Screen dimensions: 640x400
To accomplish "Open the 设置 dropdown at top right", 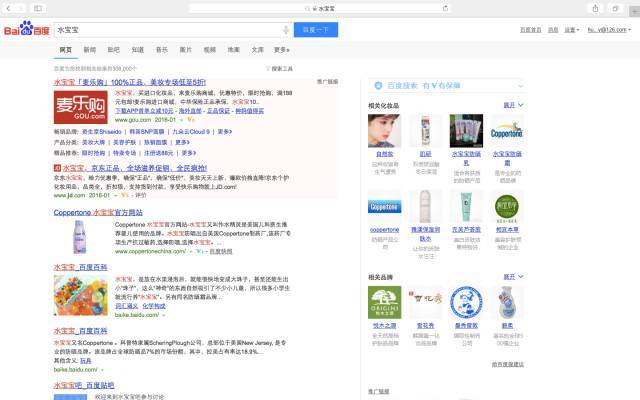I will (x=571, y=30).
